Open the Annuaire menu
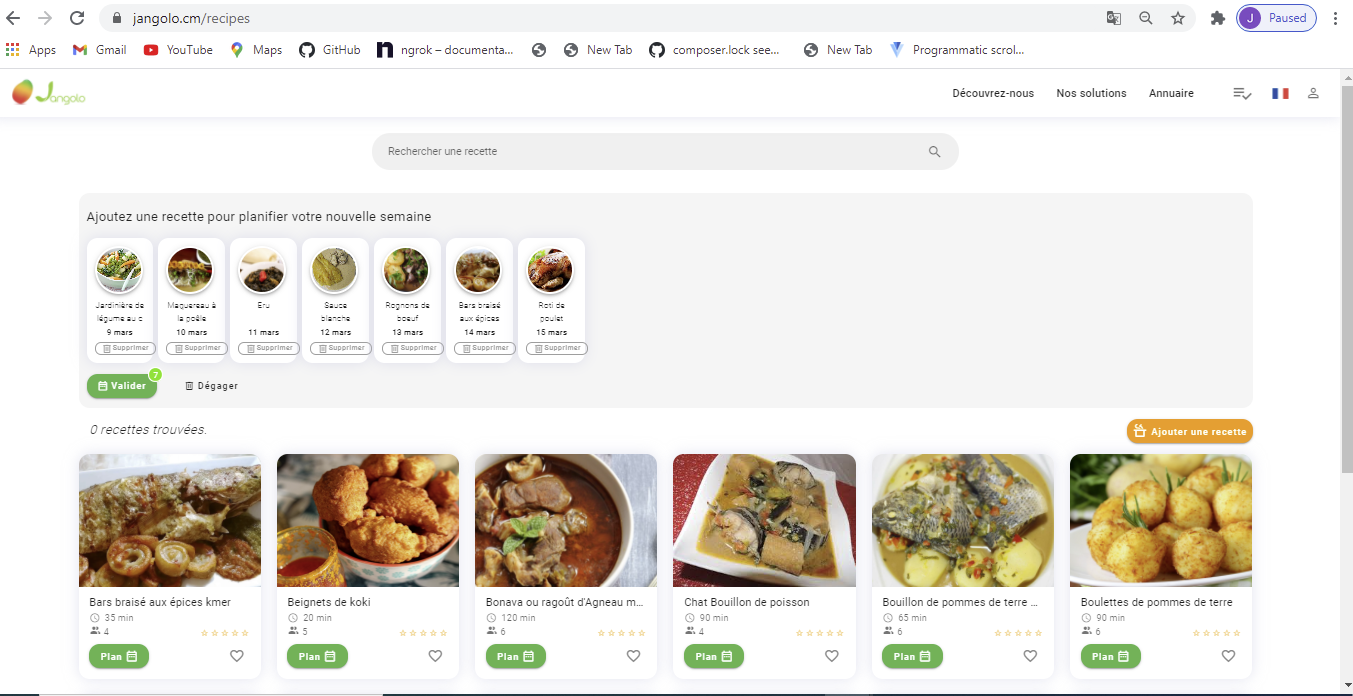The width and height of the screenshot is (1353, 696). (1171, 93)
